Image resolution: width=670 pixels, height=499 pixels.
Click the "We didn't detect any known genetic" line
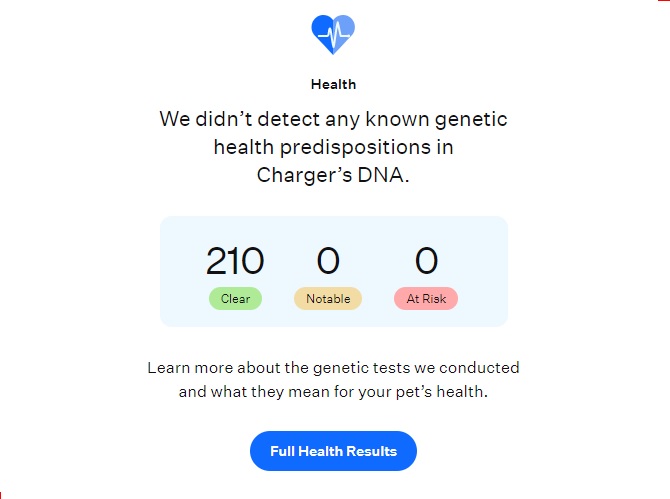(333, 120)
